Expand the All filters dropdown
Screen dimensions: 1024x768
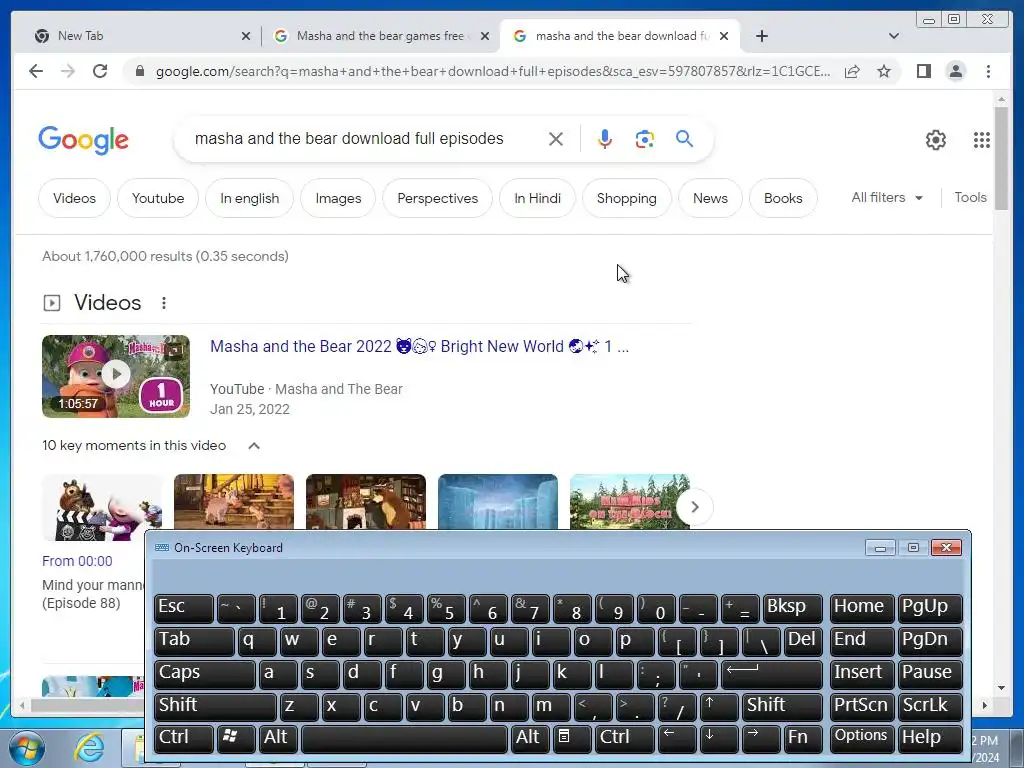tap(887, 197)
